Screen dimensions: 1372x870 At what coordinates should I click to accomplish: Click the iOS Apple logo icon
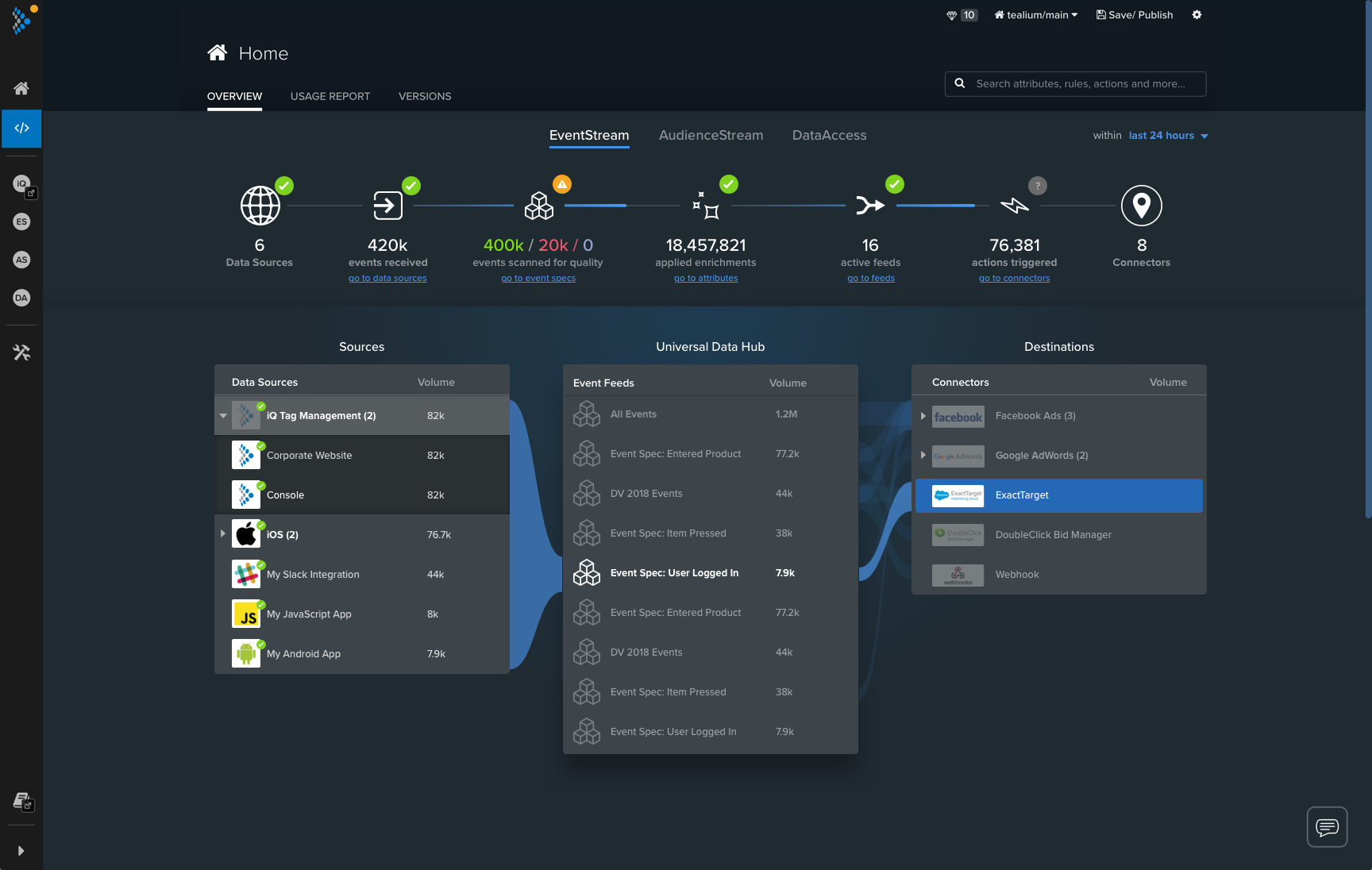click(x=246, y=534)
